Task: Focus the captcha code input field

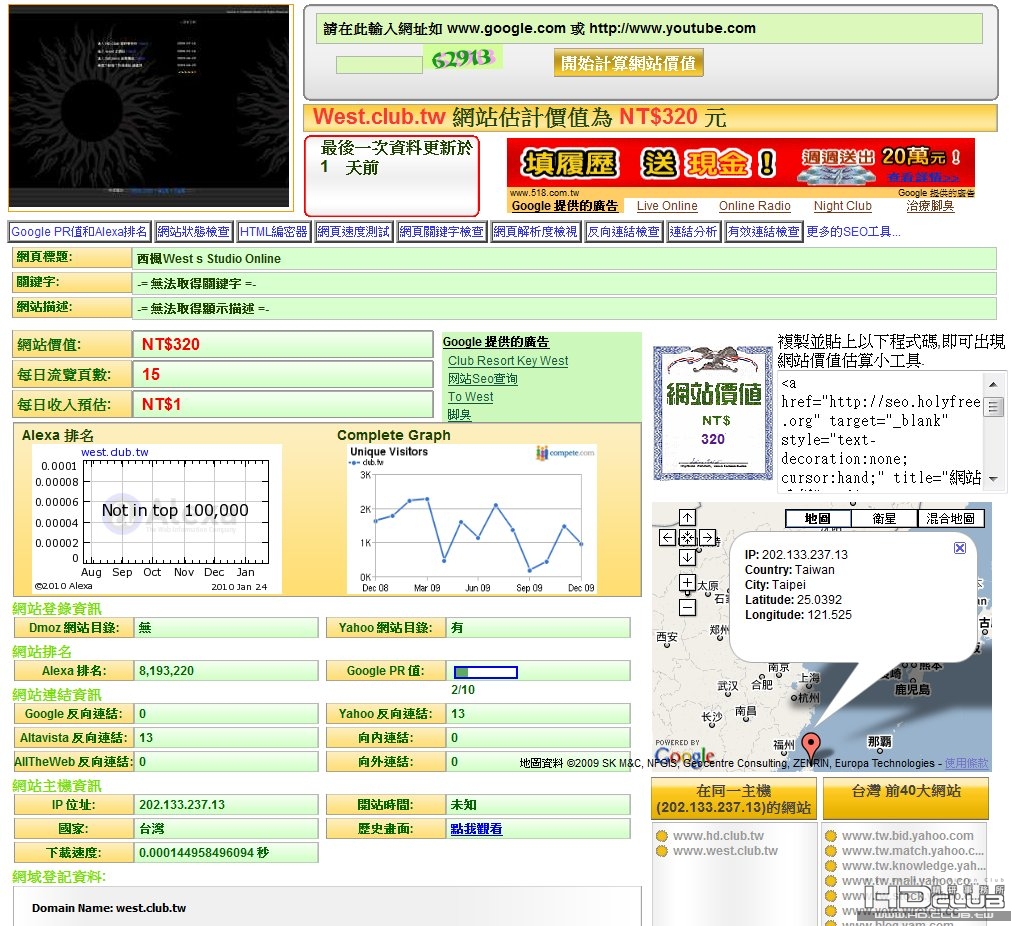Action: 379,64
